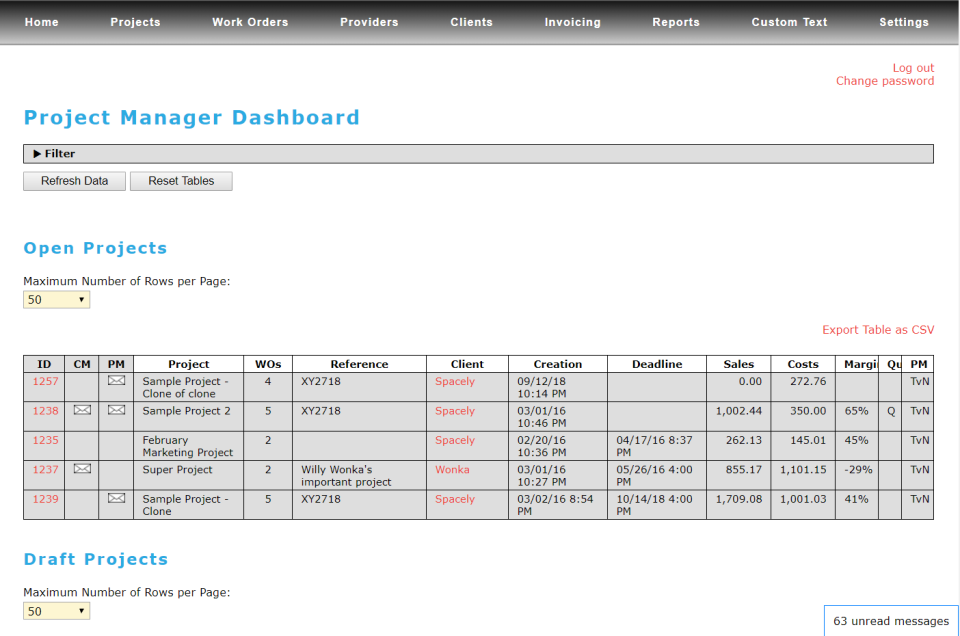The height and width of the screenshot is (636, 960).
Task: Click the Log out link
Action: (913, 67)
